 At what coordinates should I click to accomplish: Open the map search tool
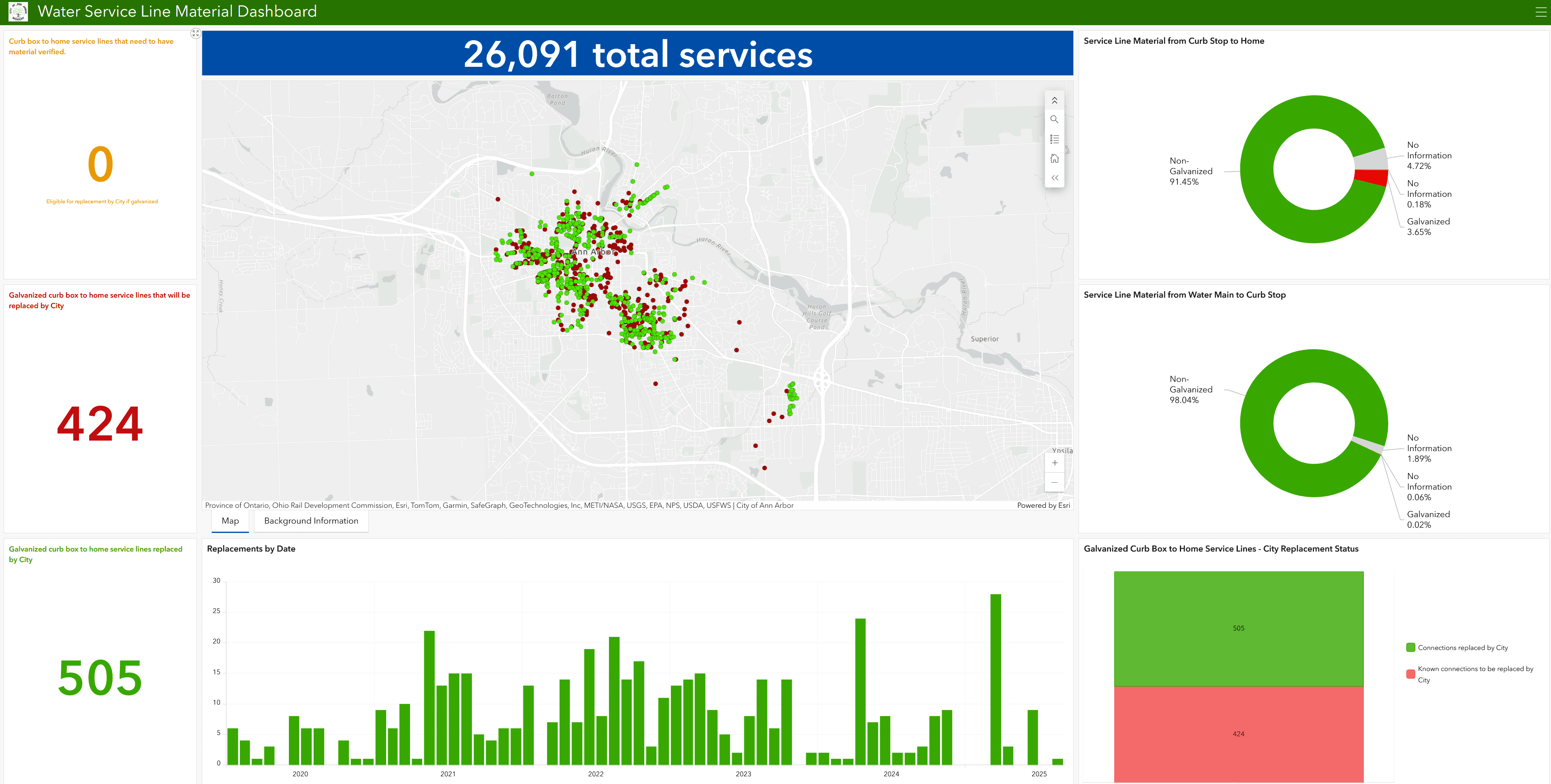1055,119
